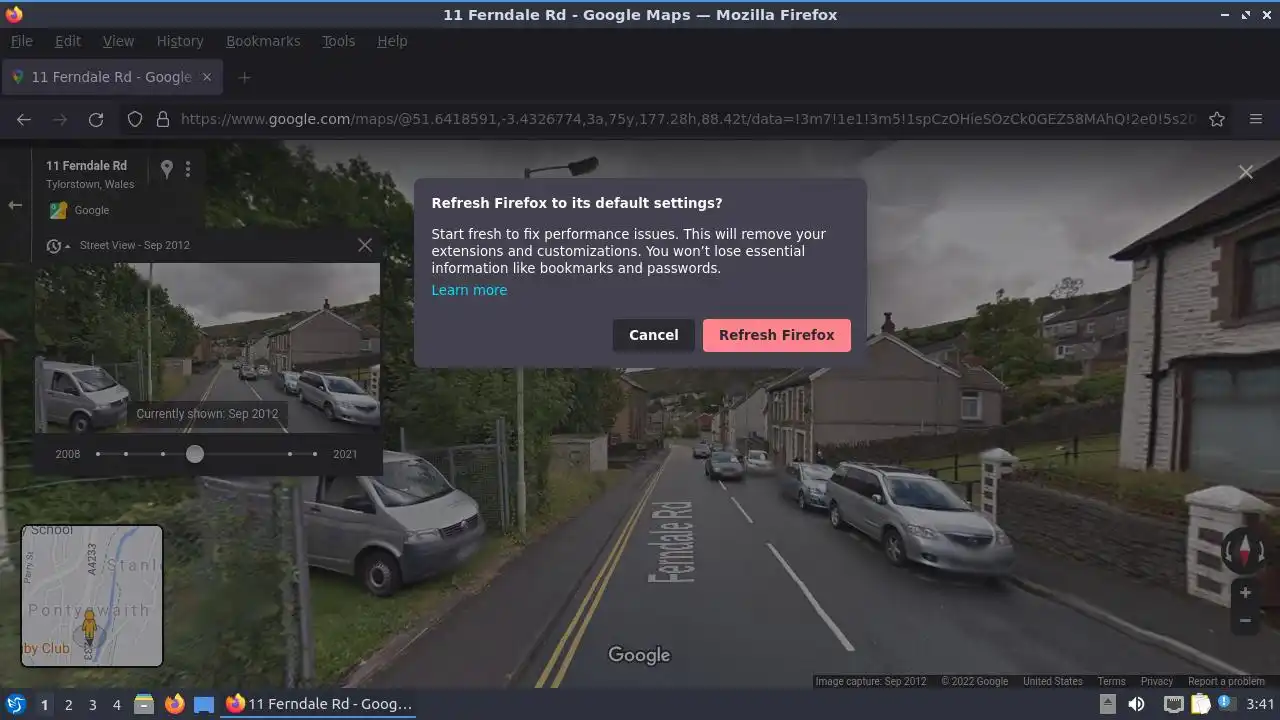Click the historical Street View thumbnail preview
The height and width of the screenshot is (720, 1280).
pos(207,348)
